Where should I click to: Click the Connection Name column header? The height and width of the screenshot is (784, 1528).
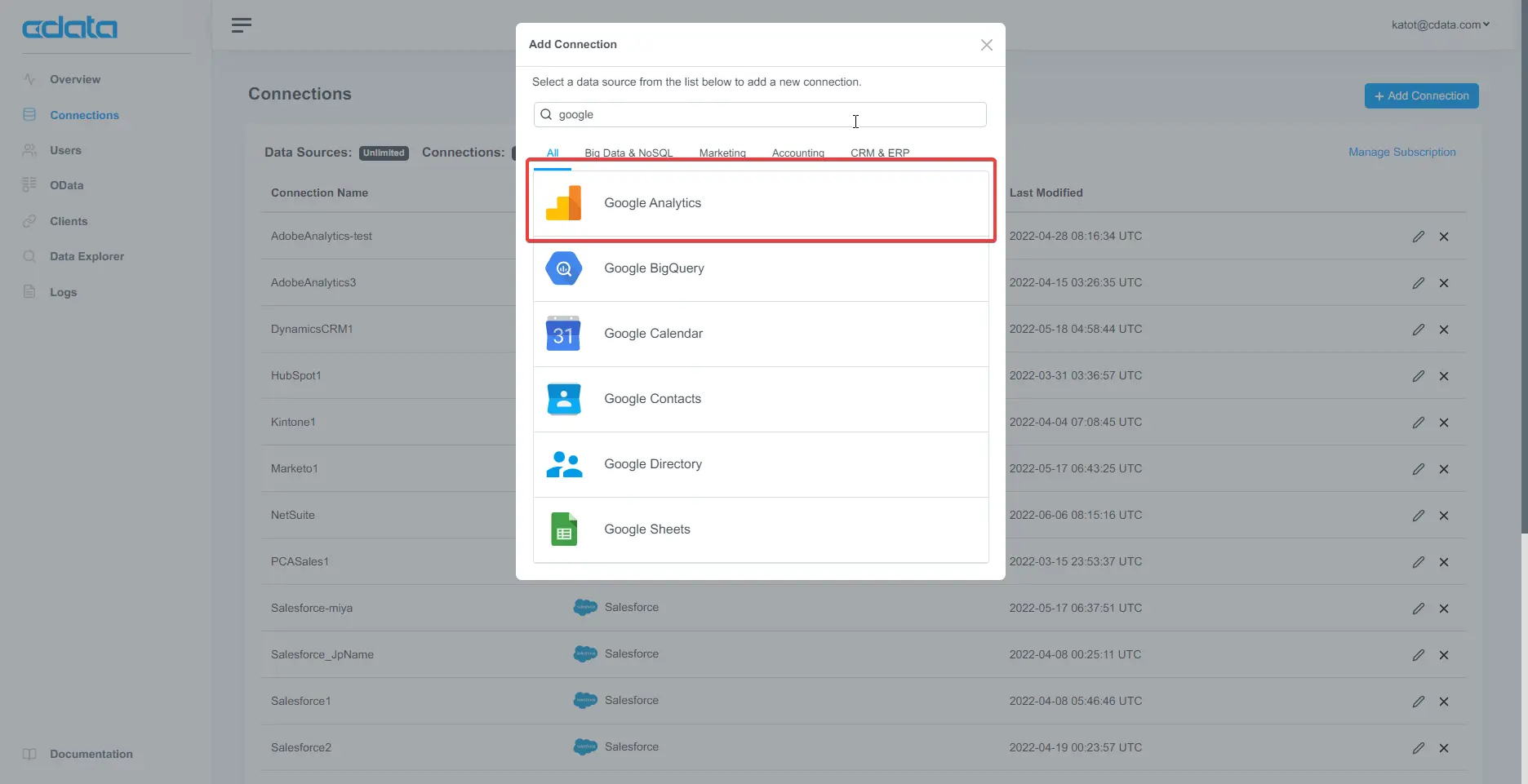(319, 193)
